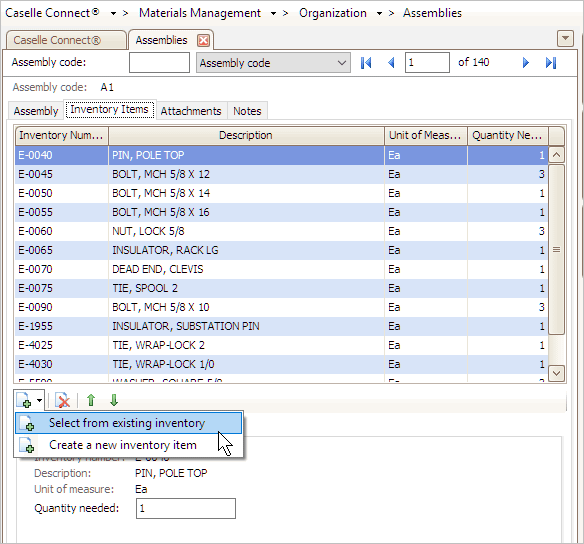The height and width of the screenshot is (544, 584).
Task: Click Assemblies in breadcrumb
Action: point(432,13)
